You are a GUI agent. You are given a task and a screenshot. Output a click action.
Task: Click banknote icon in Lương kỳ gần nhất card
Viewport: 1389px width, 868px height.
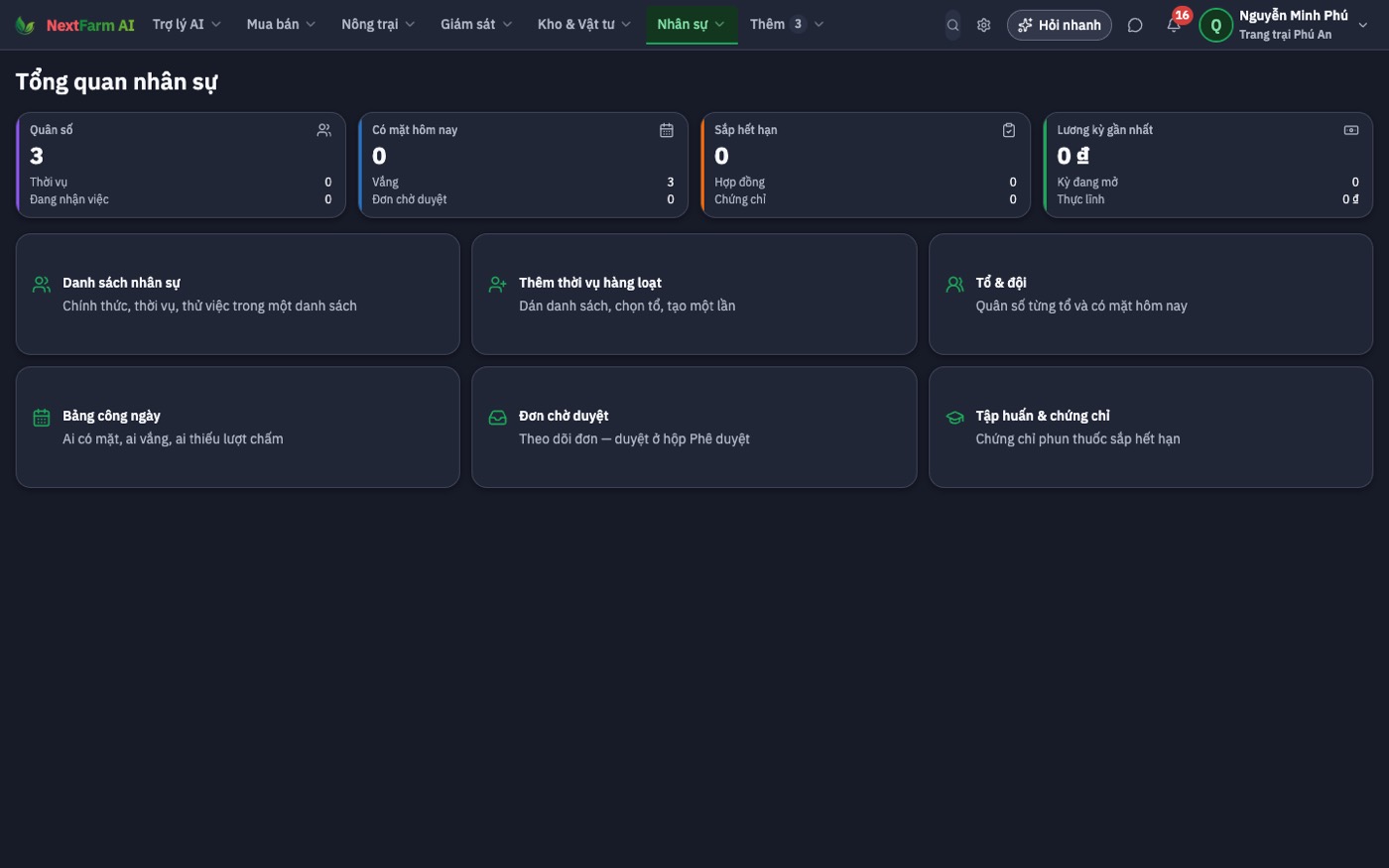pyautogui.click(x=1351, y=130)
